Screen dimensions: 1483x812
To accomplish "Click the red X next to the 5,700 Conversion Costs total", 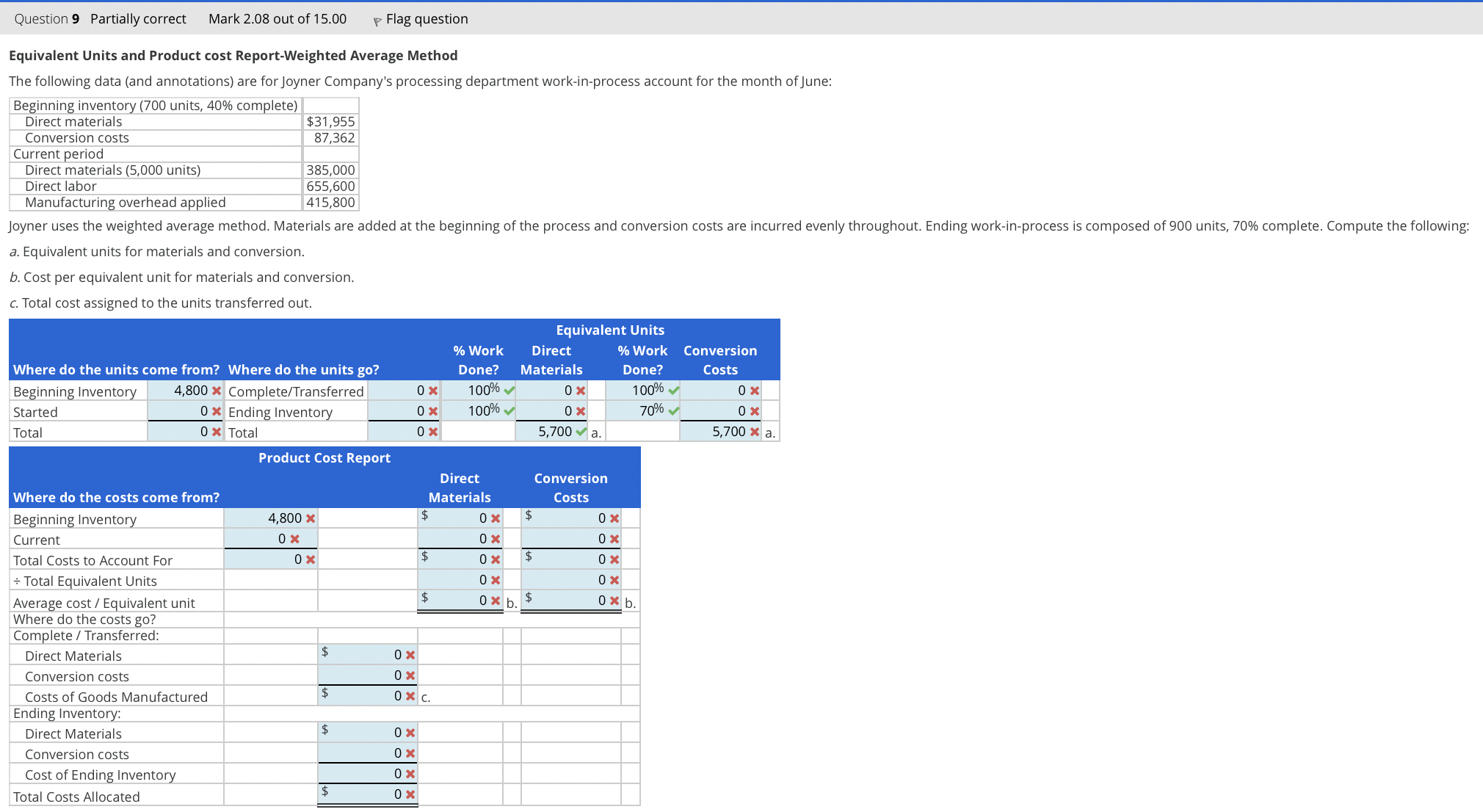I will [753, 432].
